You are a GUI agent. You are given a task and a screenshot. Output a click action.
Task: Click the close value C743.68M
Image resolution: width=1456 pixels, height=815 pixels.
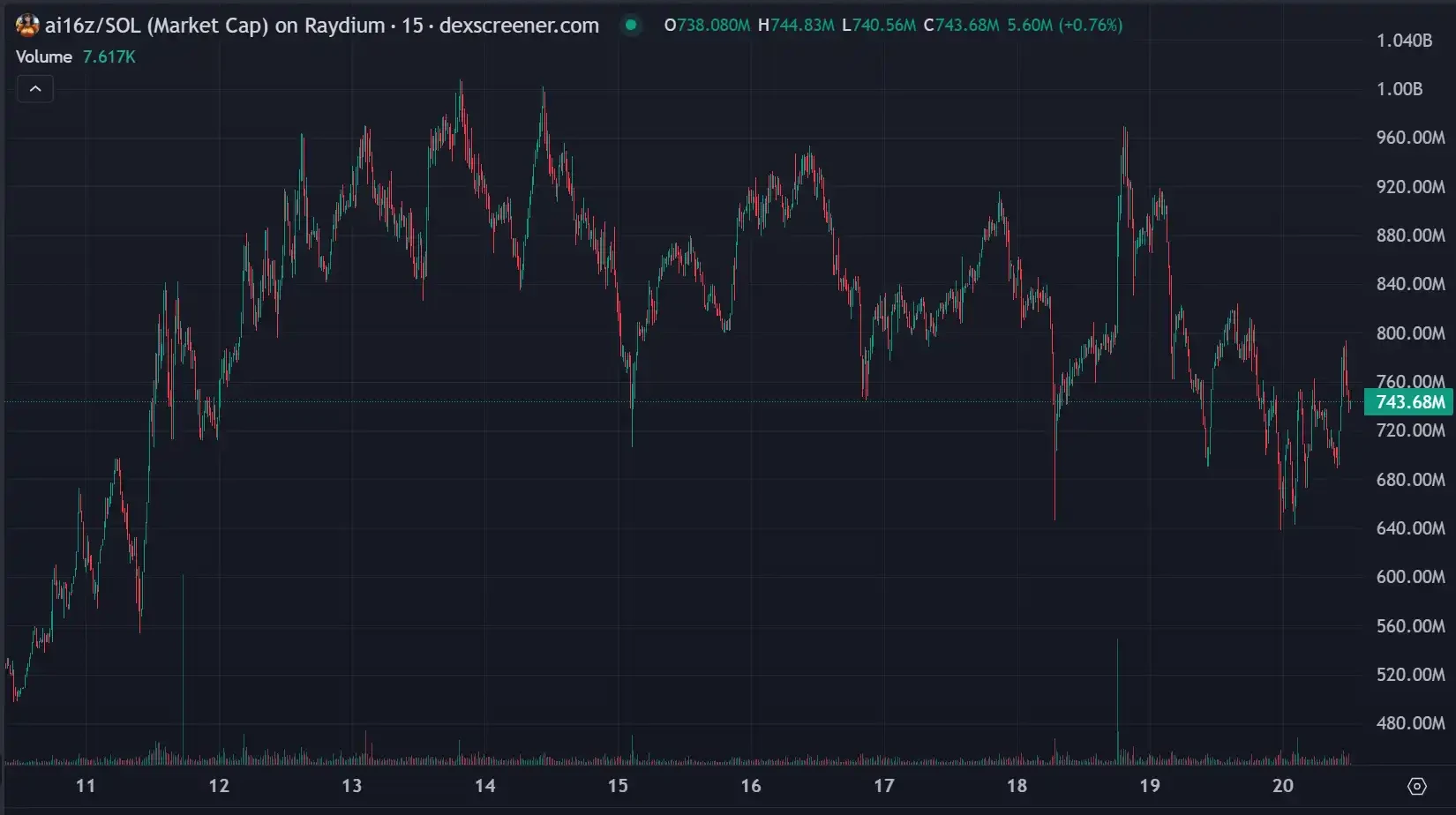(961, 26)
